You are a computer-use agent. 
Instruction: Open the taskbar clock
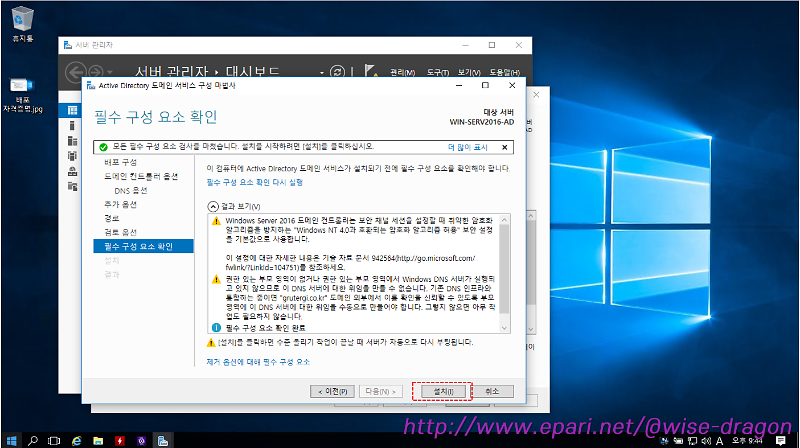coord(747,441)
